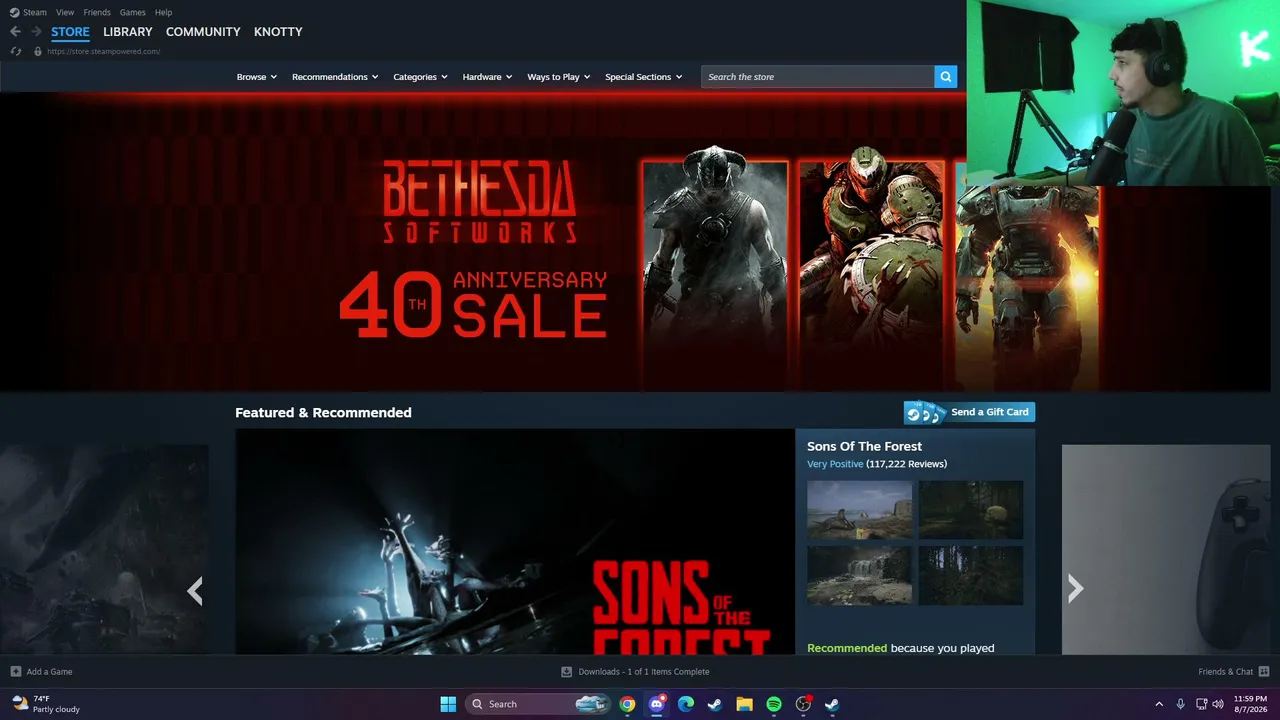Open the KNOTTY profile tab

click(278, 32)
